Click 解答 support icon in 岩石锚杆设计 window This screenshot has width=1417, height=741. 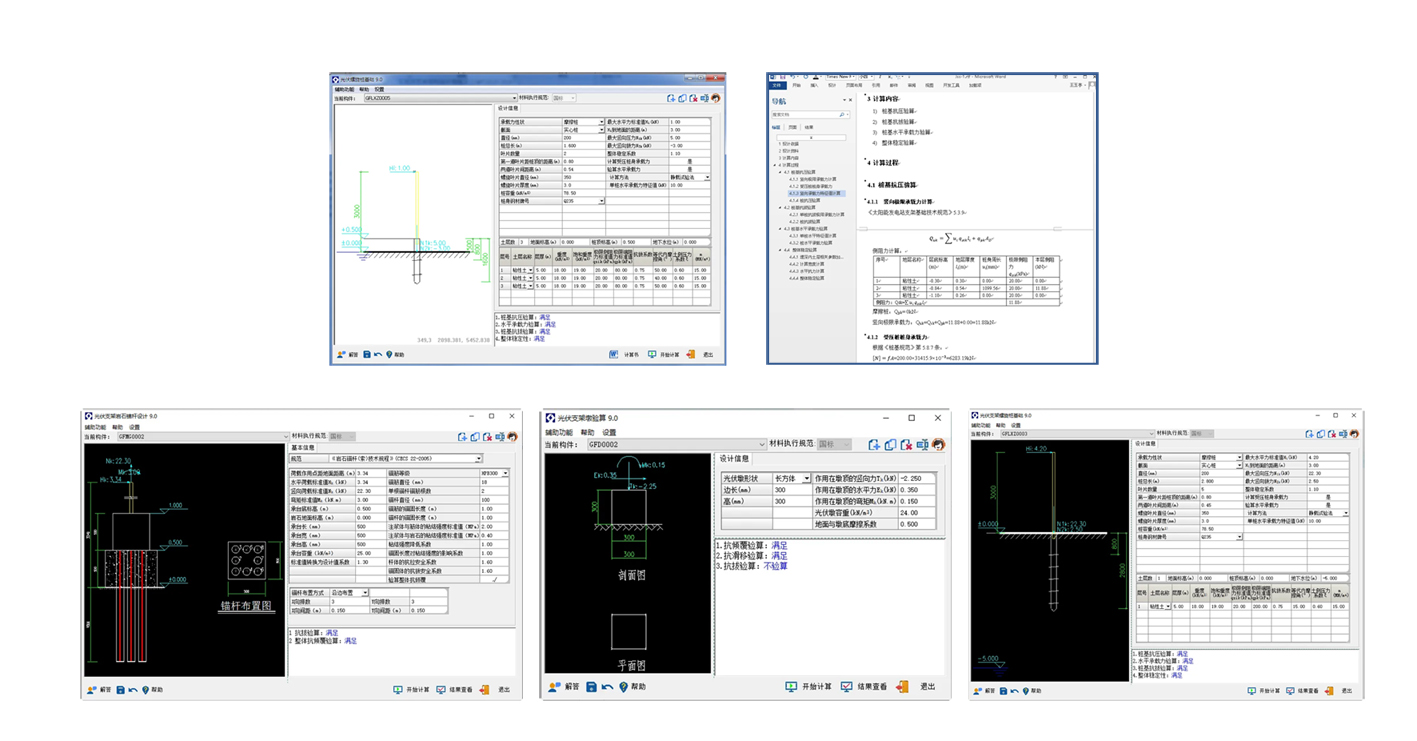pos(91,689)
